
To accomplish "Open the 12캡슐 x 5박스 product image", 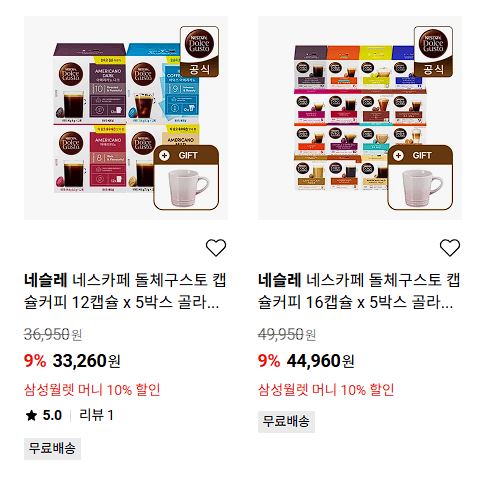I will 126,118.
